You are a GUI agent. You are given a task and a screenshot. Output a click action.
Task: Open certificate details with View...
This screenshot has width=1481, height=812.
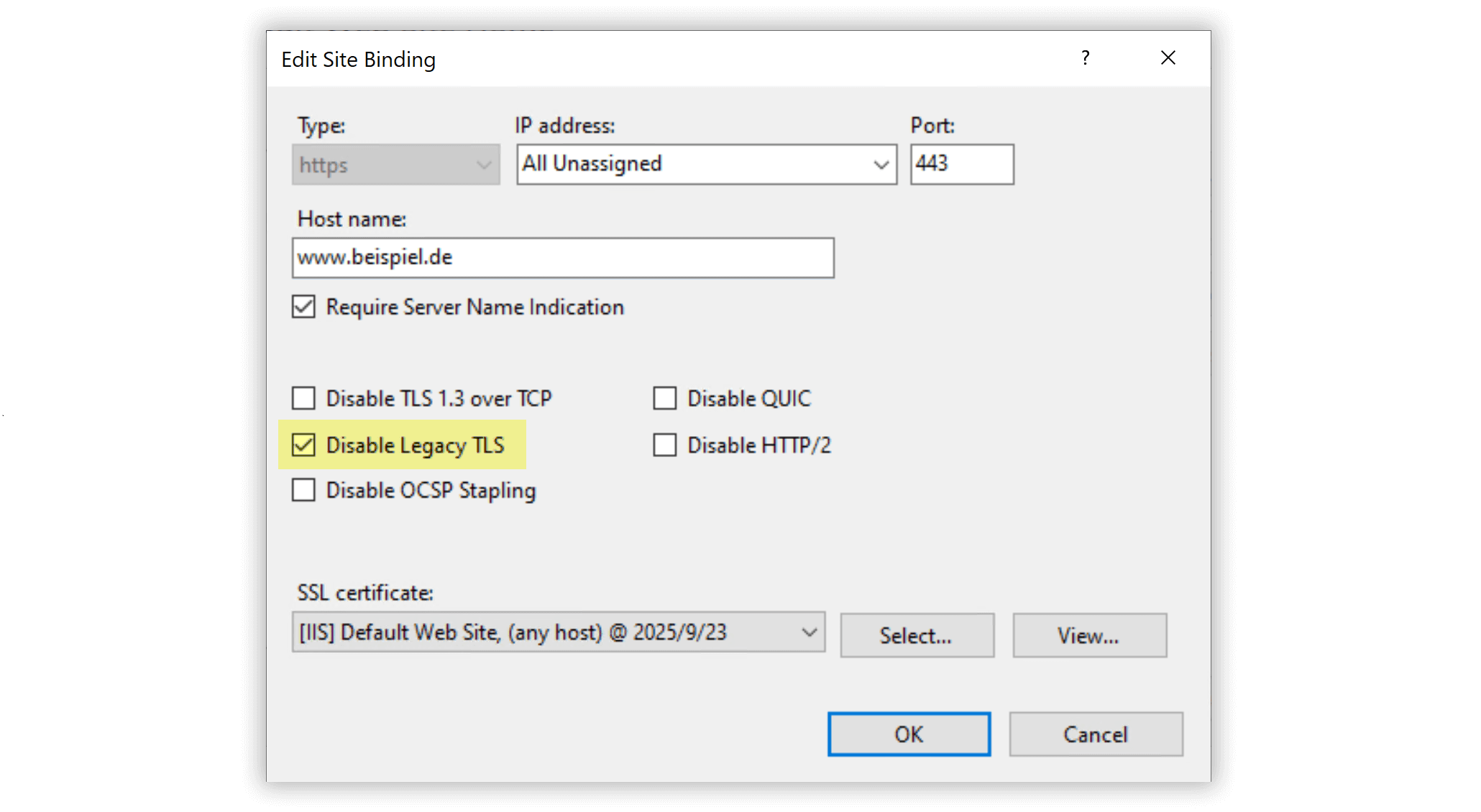coord(1089,635)
